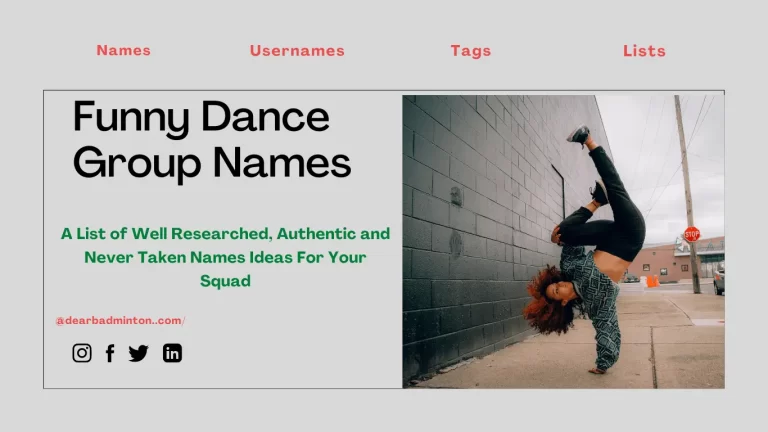768x432 pixels.
Task: Select the Usernames navigation item
Action: 297,50
